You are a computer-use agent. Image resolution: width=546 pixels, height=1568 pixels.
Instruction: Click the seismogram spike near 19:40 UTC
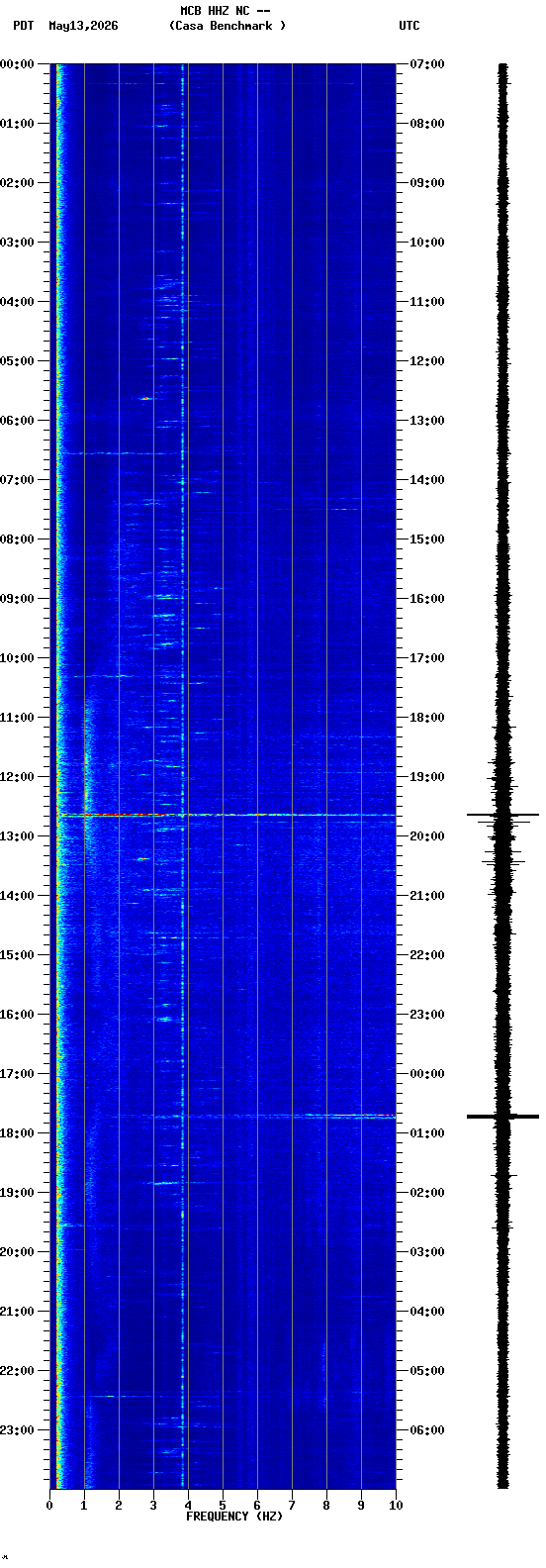[x=502, y=815]
